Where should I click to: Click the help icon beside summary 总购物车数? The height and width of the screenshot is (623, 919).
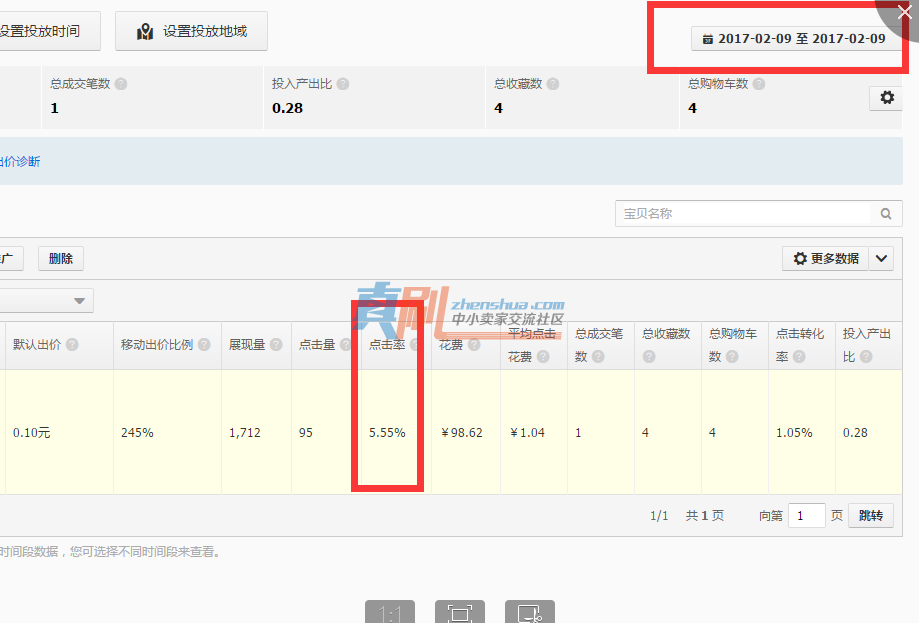click(x=758, y=84)
